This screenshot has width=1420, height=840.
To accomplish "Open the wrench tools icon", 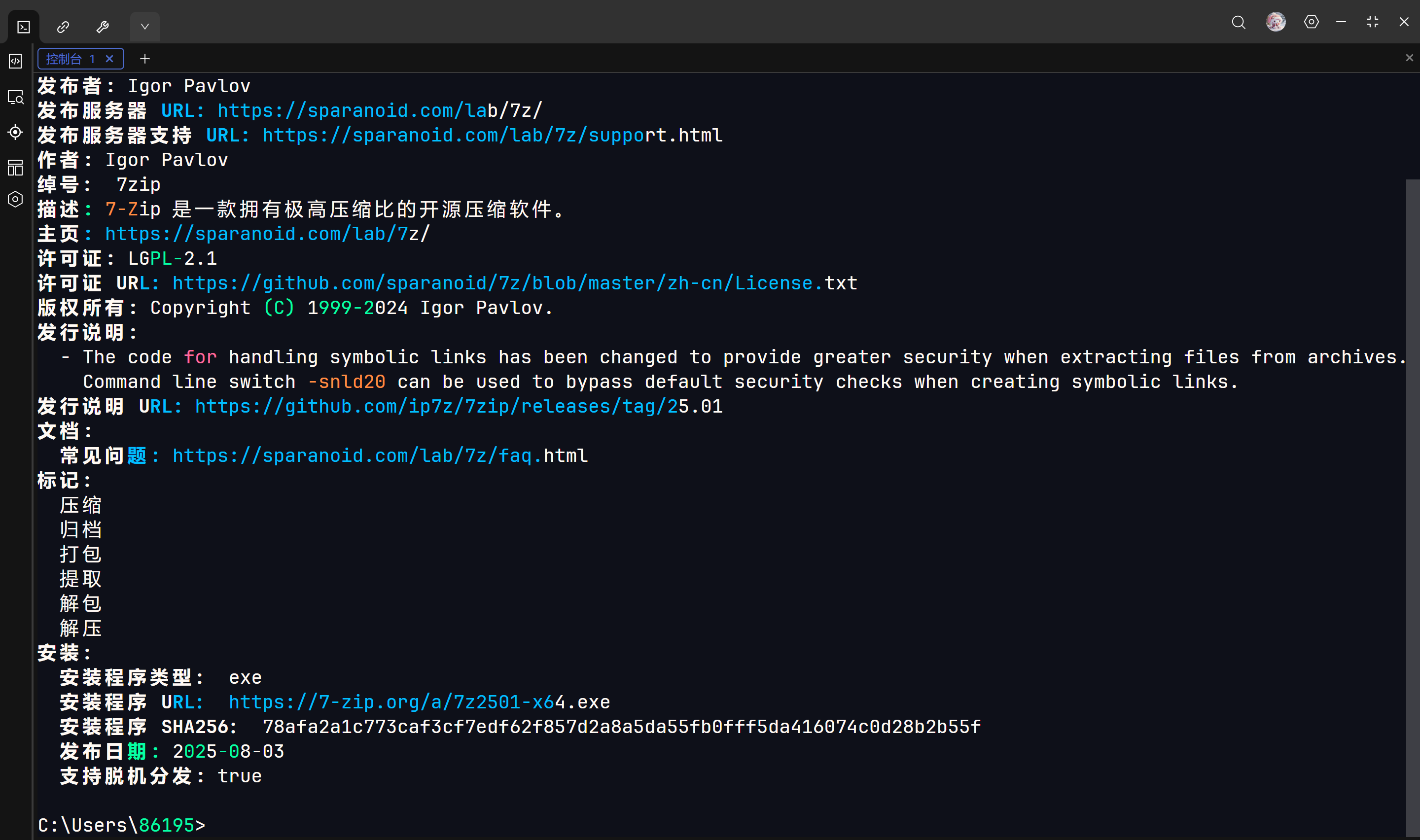I will 103,27.
